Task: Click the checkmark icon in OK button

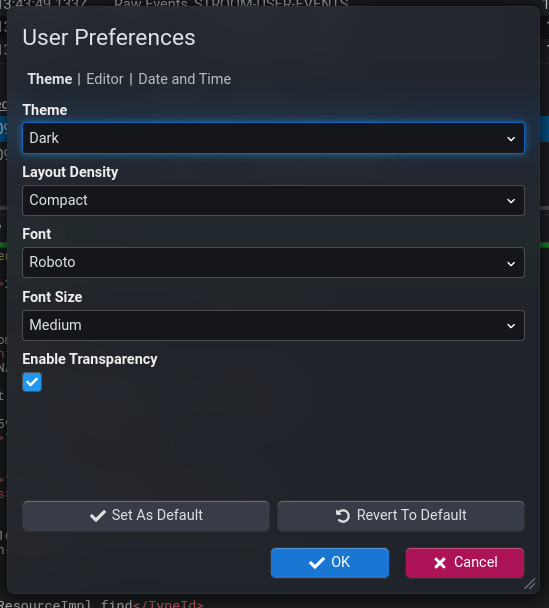Action: pyautogui.click(x=317, y=563)
